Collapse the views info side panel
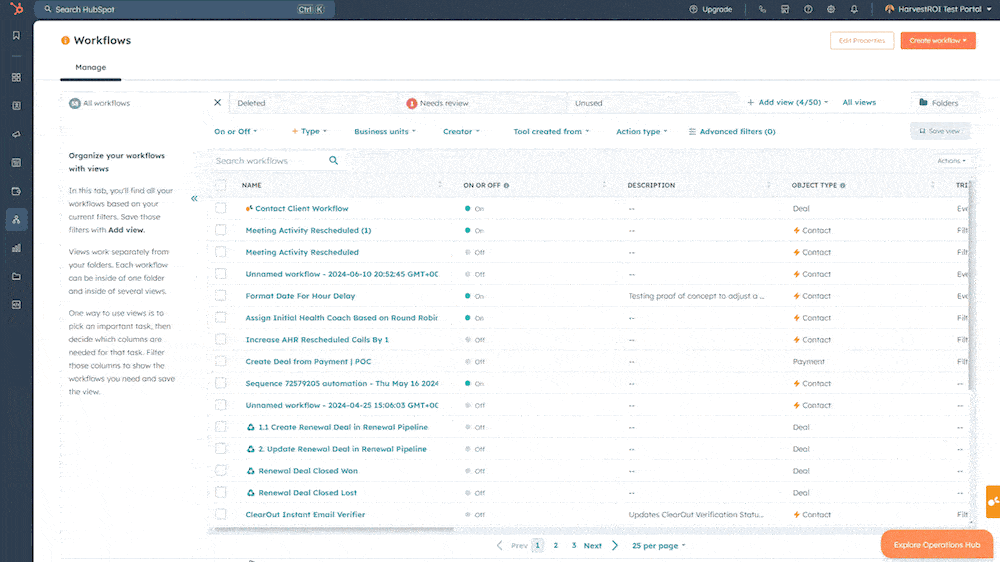 tap(194, 198)
